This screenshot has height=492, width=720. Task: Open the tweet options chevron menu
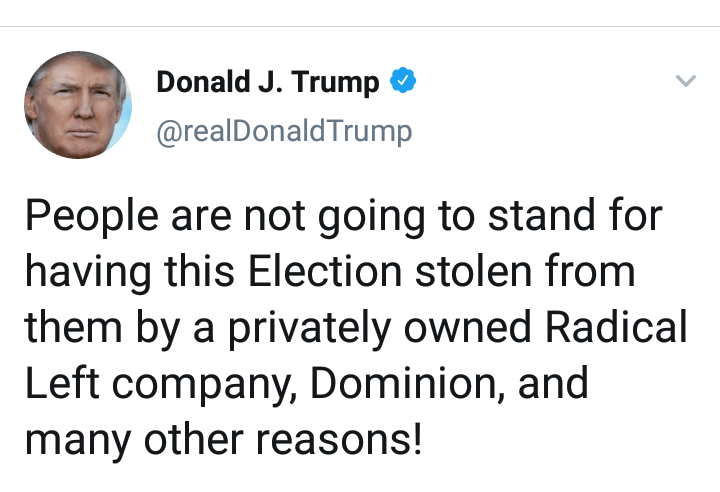685,82
